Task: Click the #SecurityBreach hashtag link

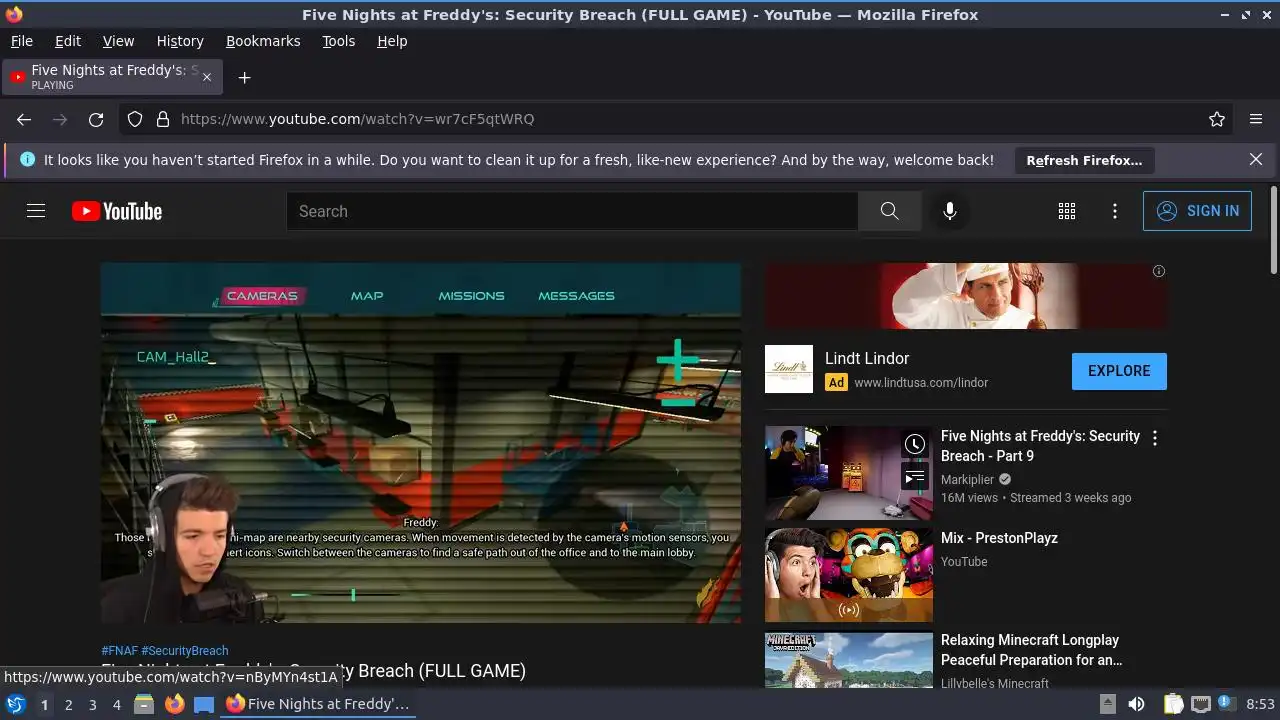Action: (x=185, y=651)
